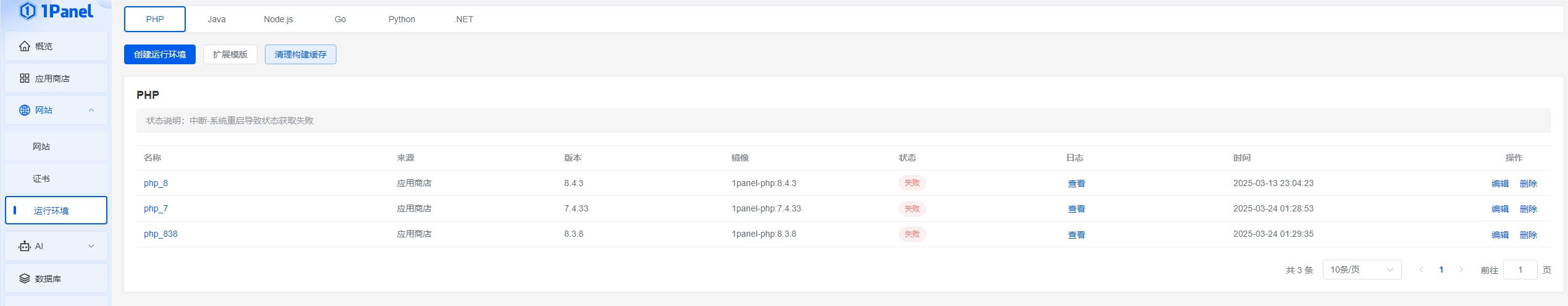Open the php_8 runtime link
The image size is (1568, 306).
tap(156, 183)
